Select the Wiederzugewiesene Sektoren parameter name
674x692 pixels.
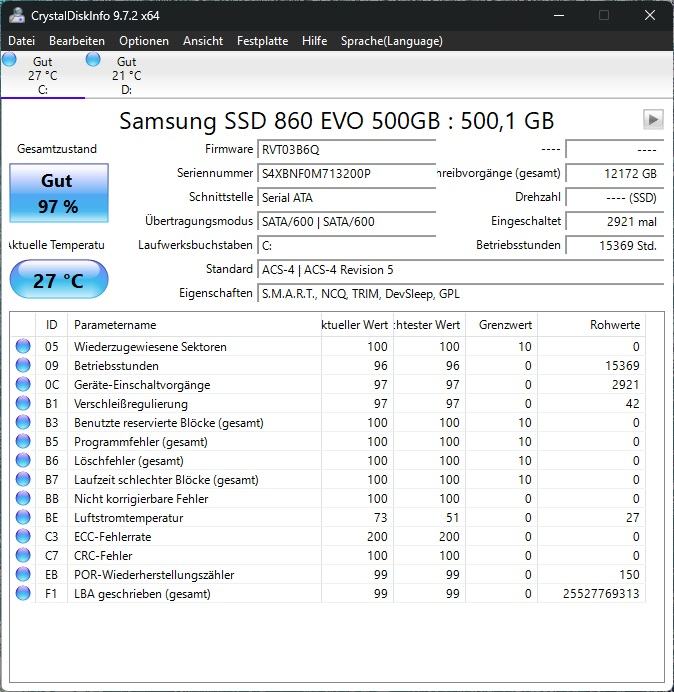(x=150, y=347)
